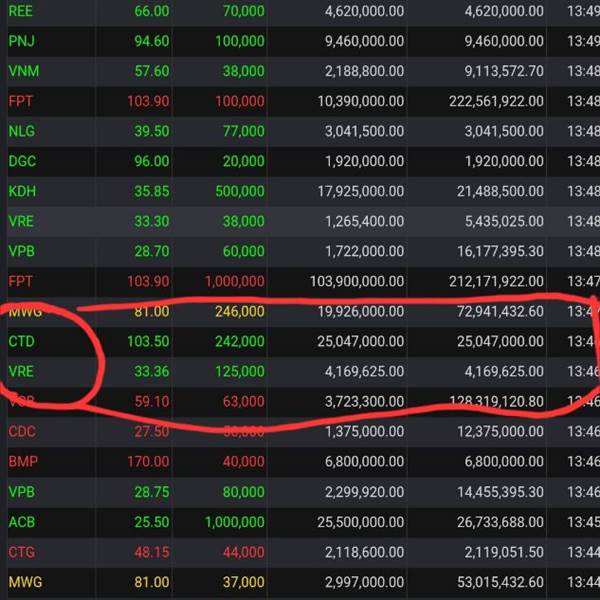Screen dimensions: 600x600
Task: Click total 5,435,025.00 in VRE row
Action: pyautogui.click(x=504, y=221)
